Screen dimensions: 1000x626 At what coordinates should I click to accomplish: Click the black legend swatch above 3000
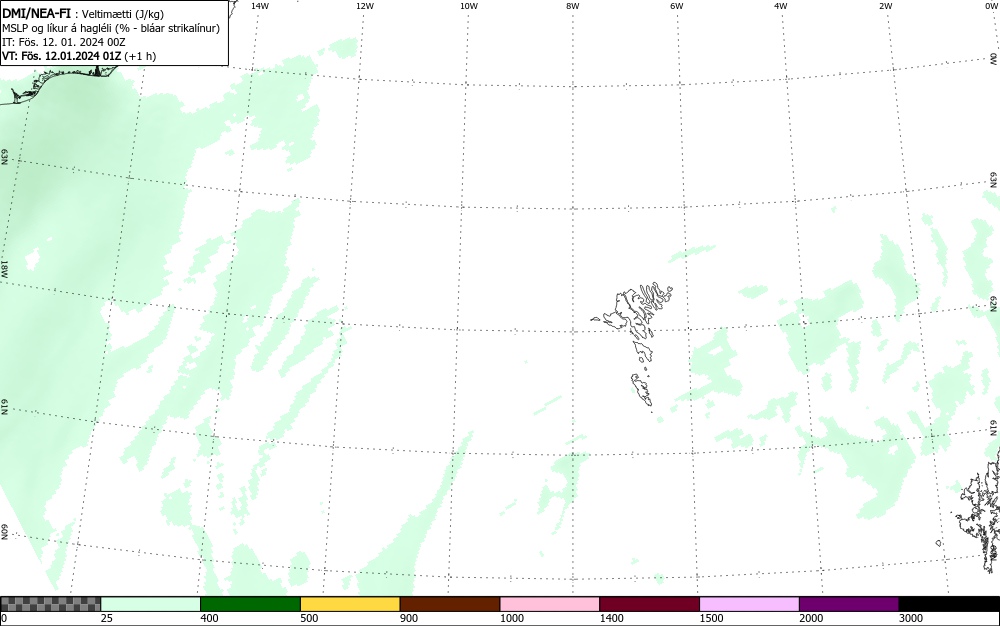pos(949,604)
